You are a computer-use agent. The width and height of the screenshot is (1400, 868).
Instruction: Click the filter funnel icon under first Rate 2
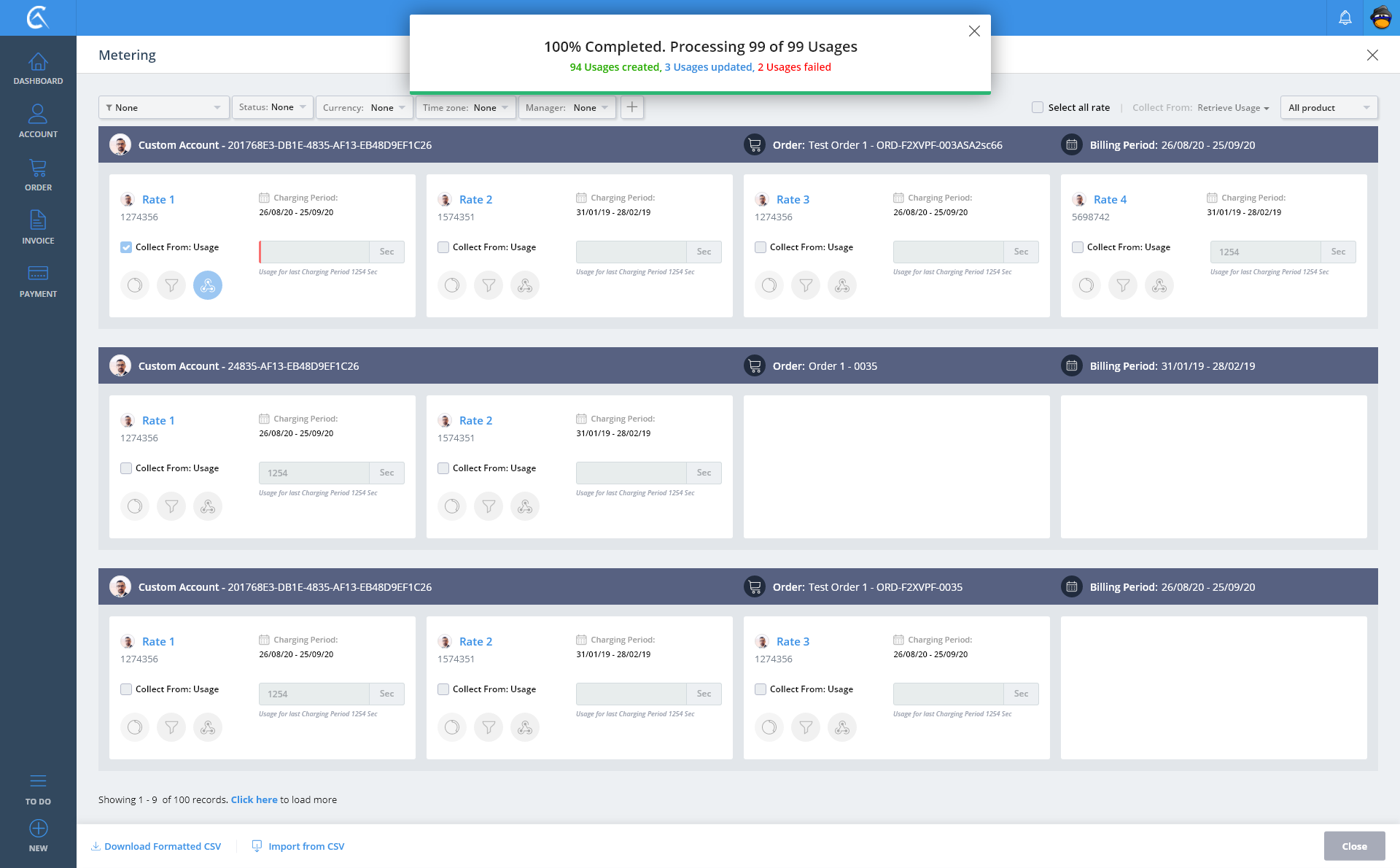click(x=489, y=285)
